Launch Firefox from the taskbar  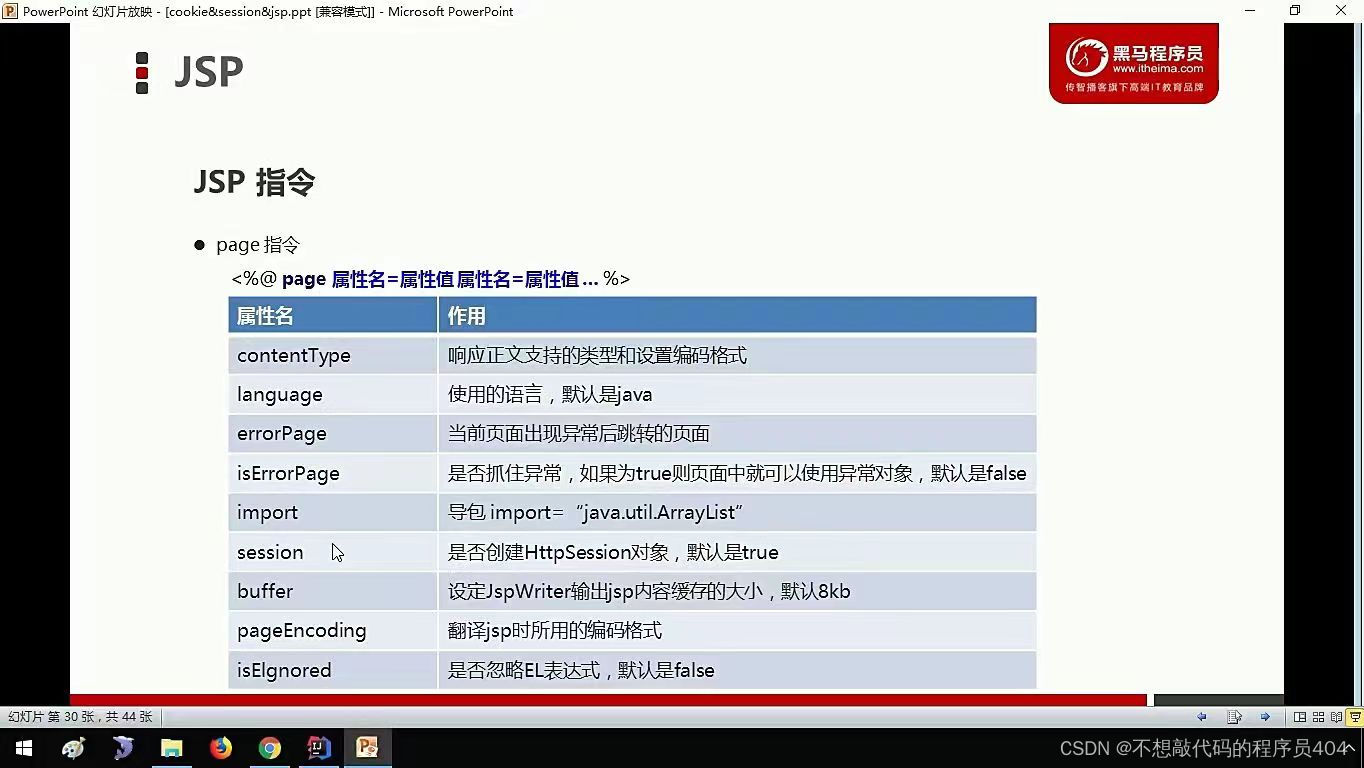pos(221,747)
